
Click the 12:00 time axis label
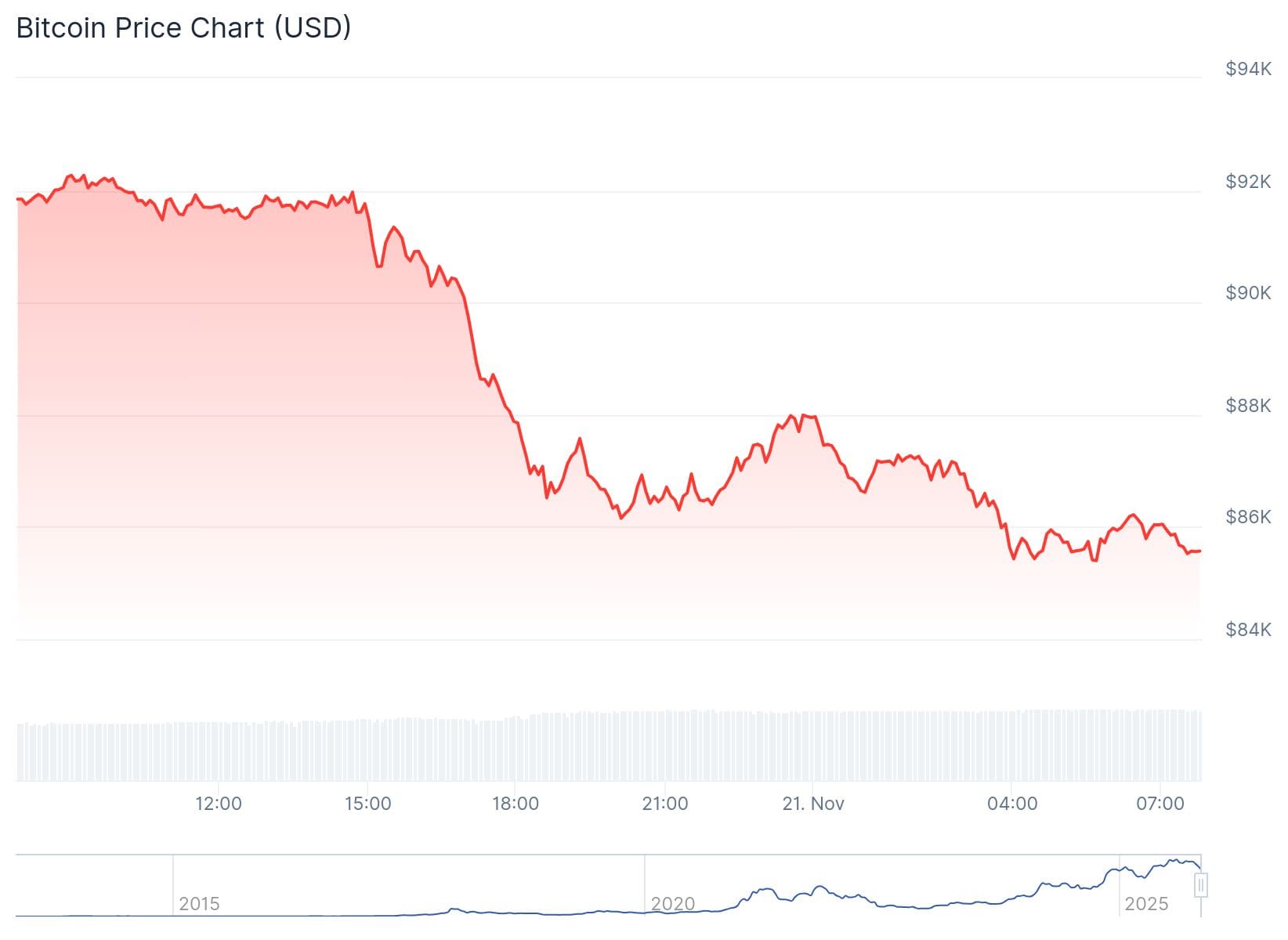pyautogui.click(x=218, y=804)
